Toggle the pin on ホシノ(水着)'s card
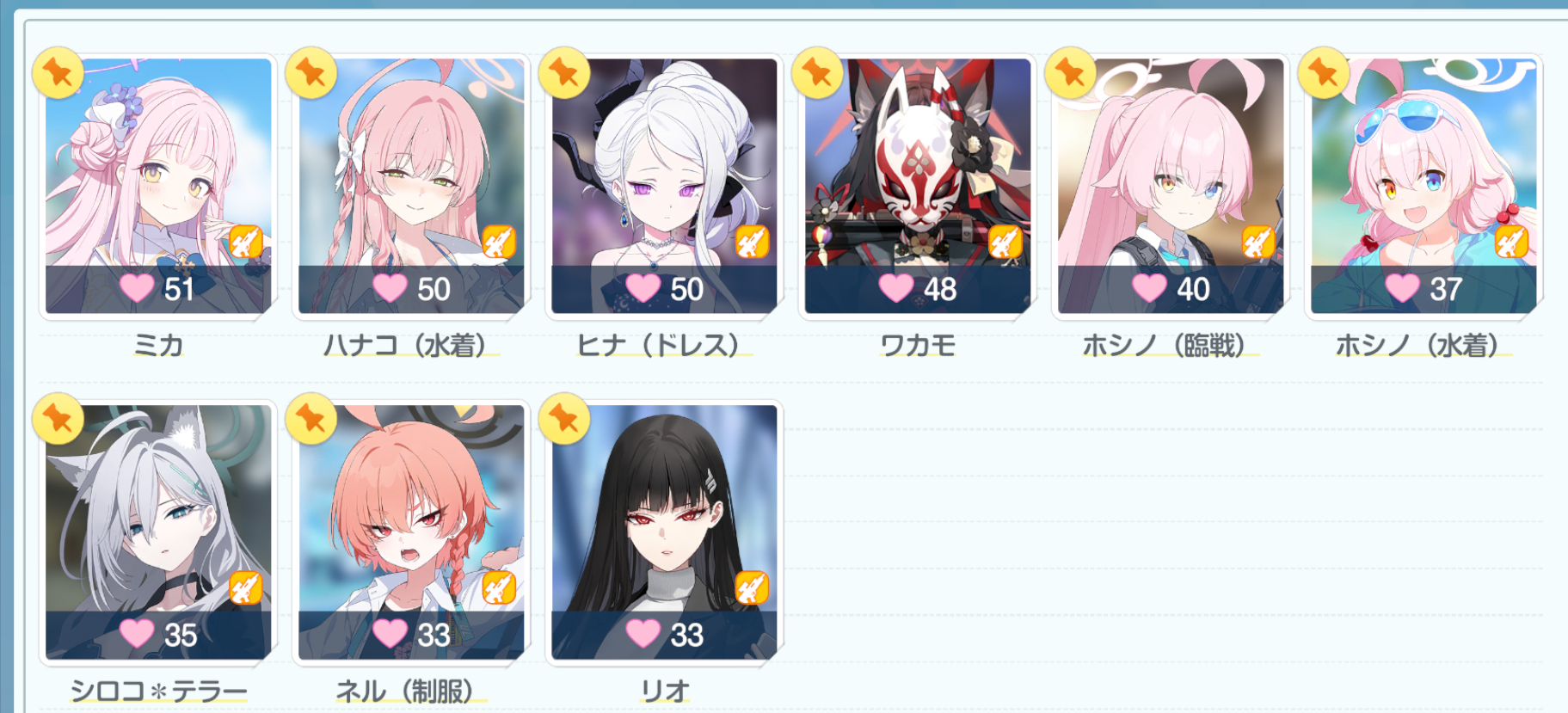The width and height of the screenshot is (1568, 713). pyautogui.click(x=1324, y=73)
